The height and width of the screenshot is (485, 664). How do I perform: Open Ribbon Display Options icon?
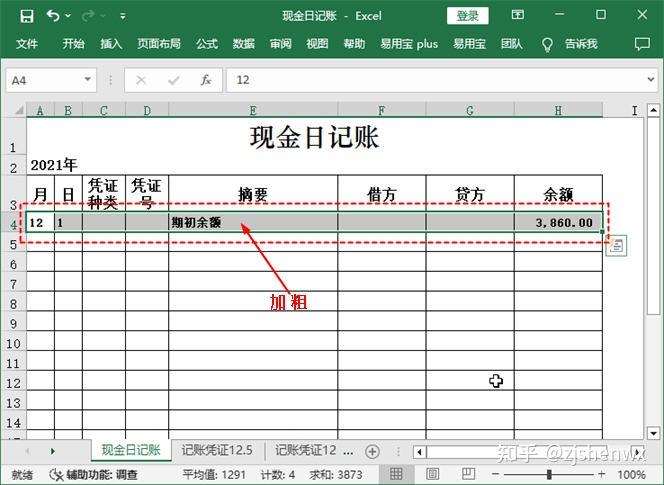516,16
